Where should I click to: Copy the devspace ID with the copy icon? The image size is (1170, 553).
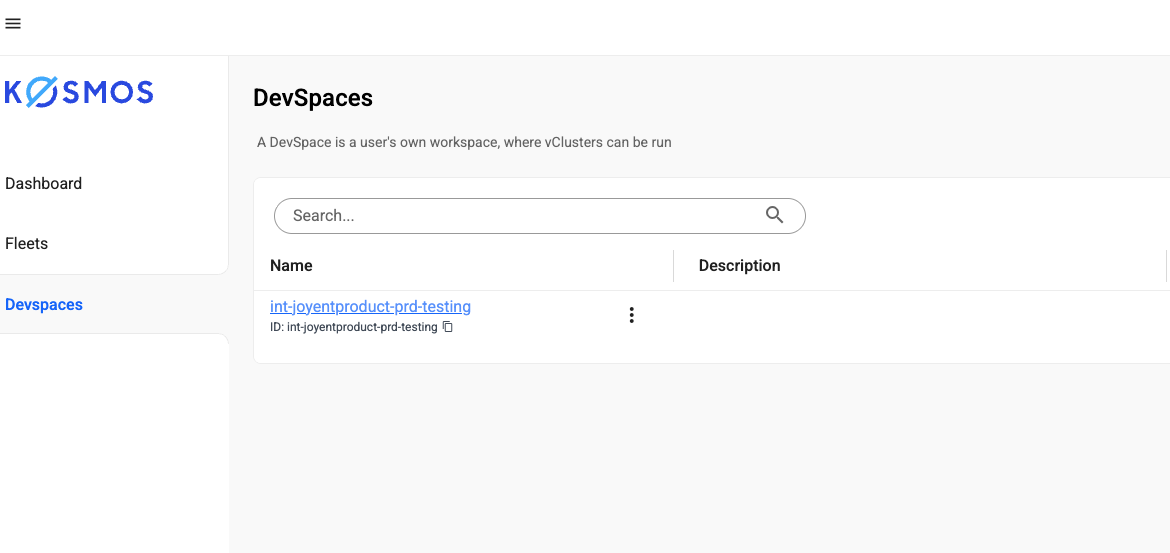(448, 327)
